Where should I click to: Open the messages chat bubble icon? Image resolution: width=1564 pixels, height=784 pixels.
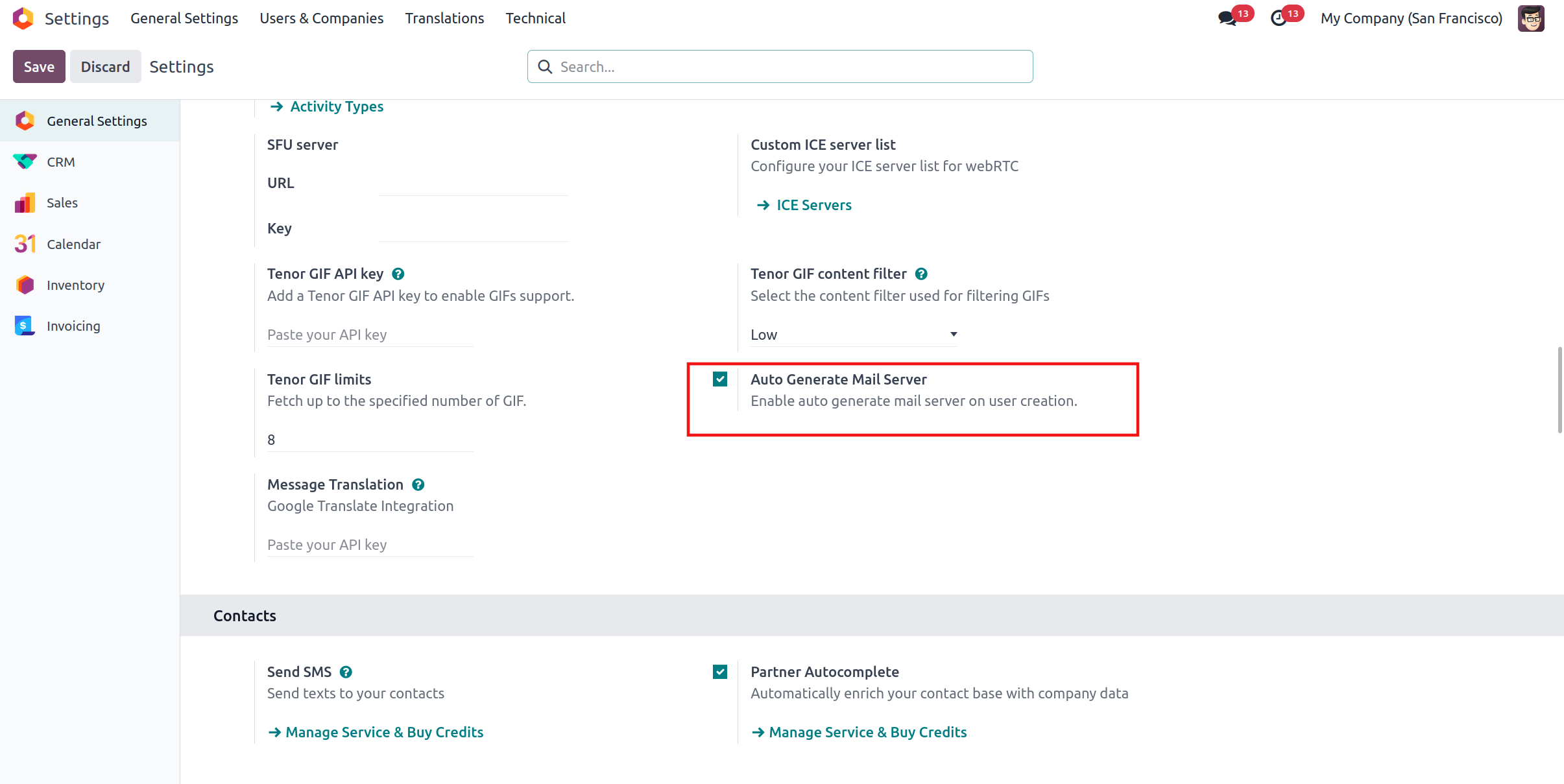[x=1227, y=18]
